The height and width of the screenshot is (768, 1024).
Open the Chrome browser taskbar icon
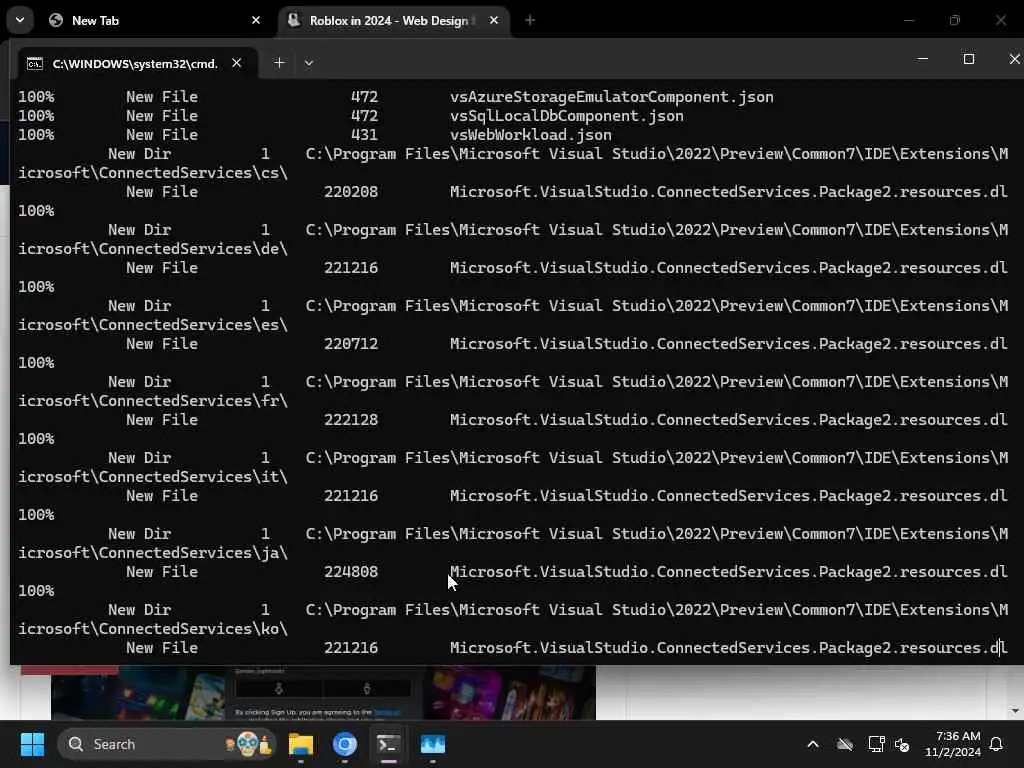(x=344, y=744)
